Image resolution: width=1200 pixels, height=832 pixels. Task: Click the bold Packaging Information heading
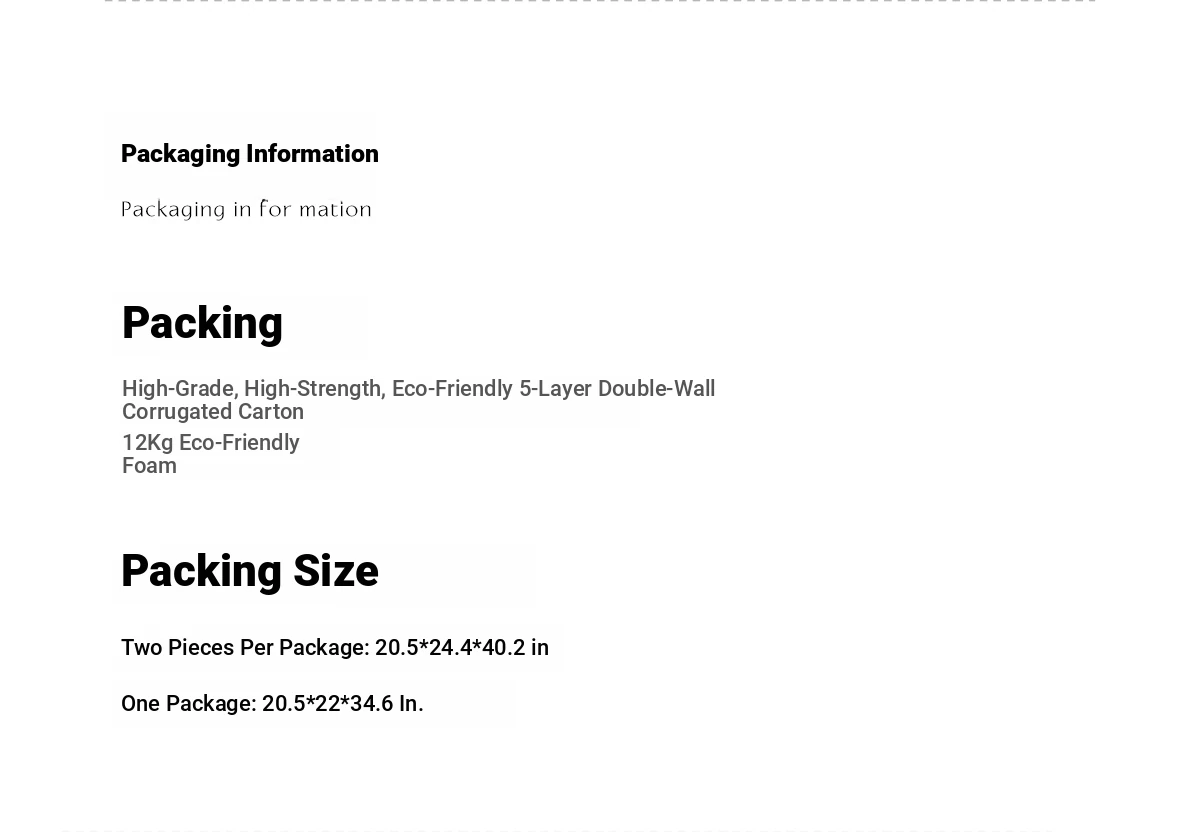point(250,154)
